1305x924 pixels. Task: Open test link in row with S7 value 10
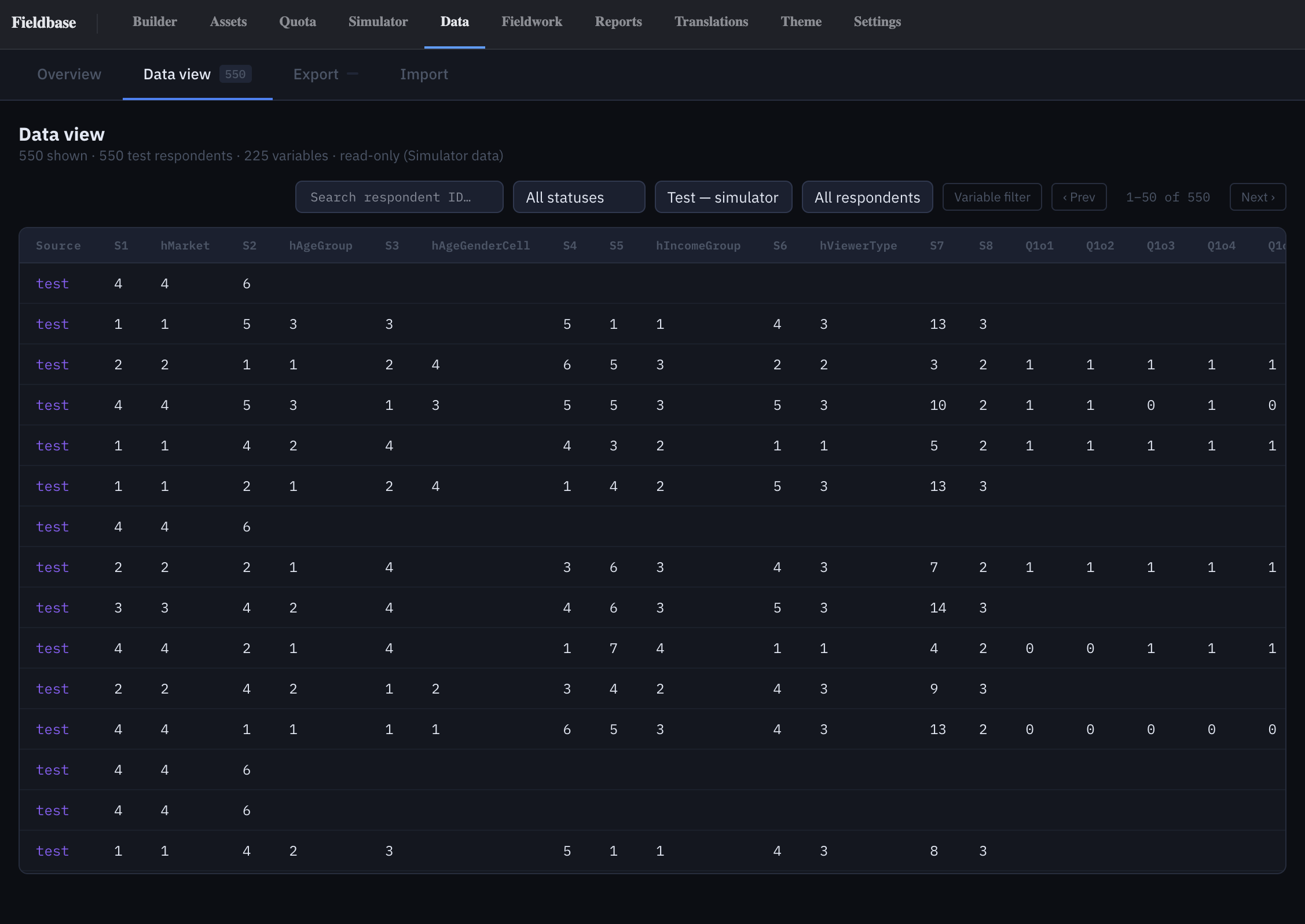pos(52,405)
